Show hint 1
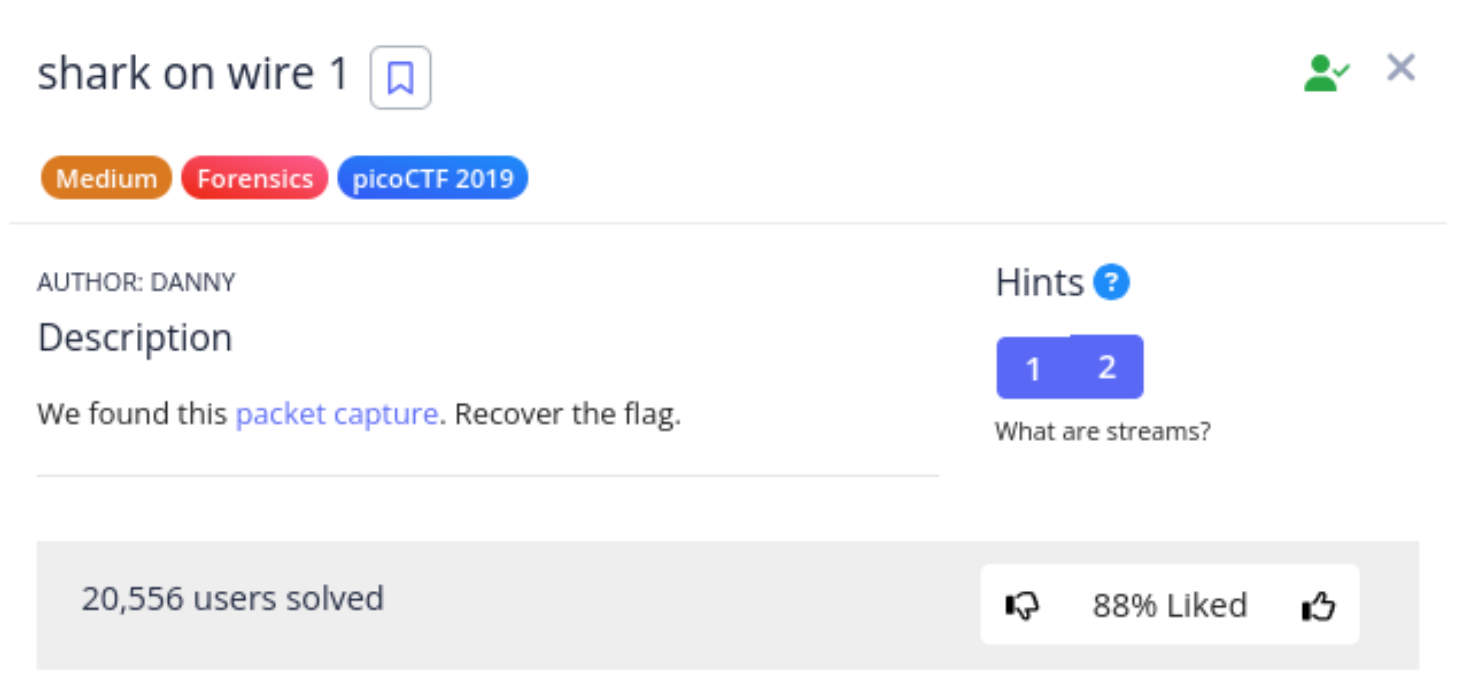Image resolution: width=1458 pixels, height=680 pixels. [x=1033, y=369]
